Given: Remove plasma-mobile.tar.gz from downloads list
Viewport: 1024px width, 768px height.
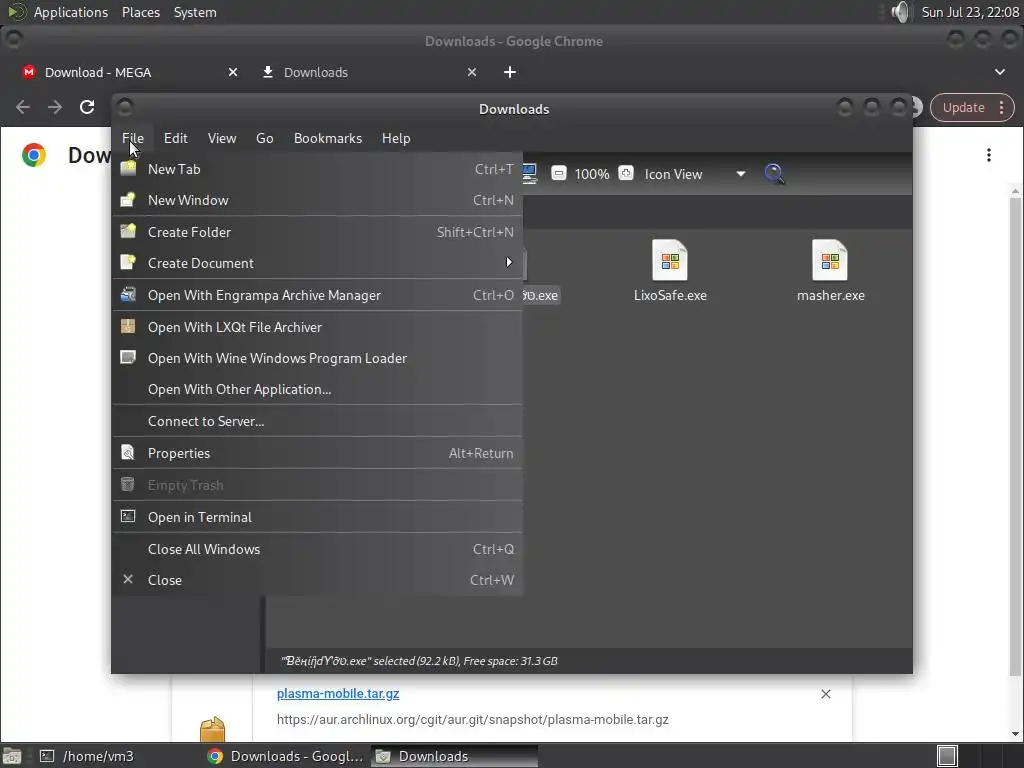Looking at the screenshot, I should point(825,694).
